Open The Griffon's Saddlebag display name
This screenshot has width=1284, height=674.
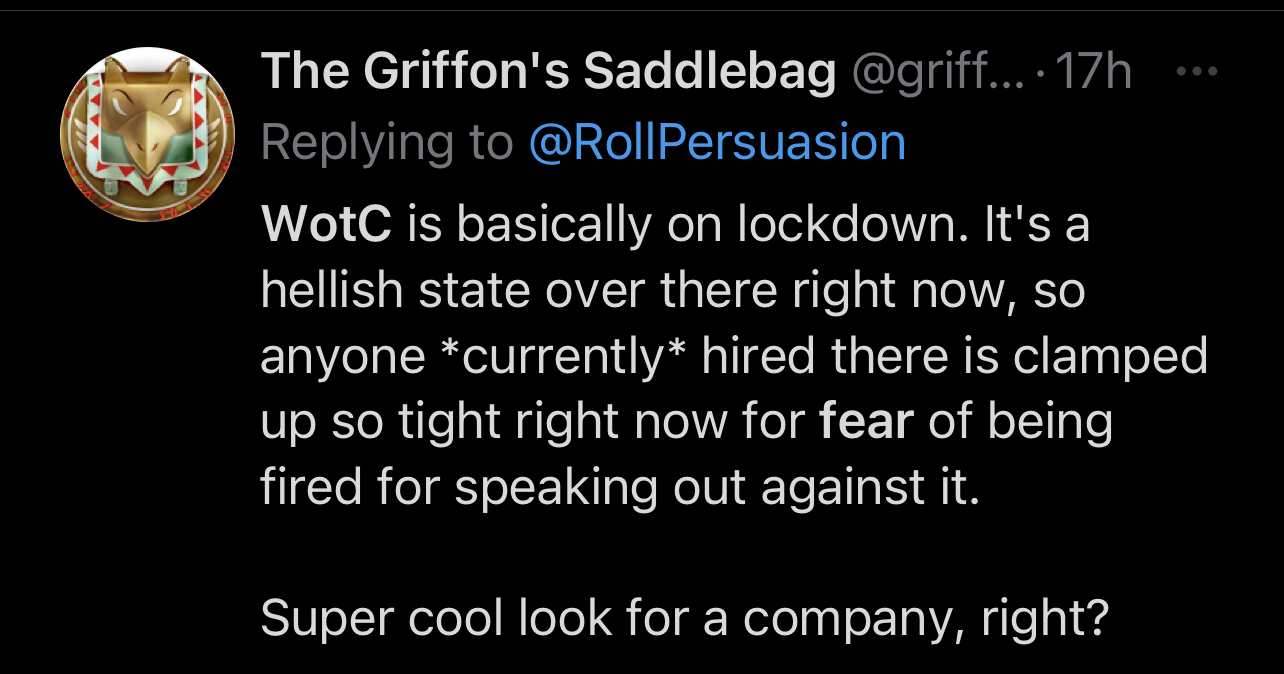point(548,74)
